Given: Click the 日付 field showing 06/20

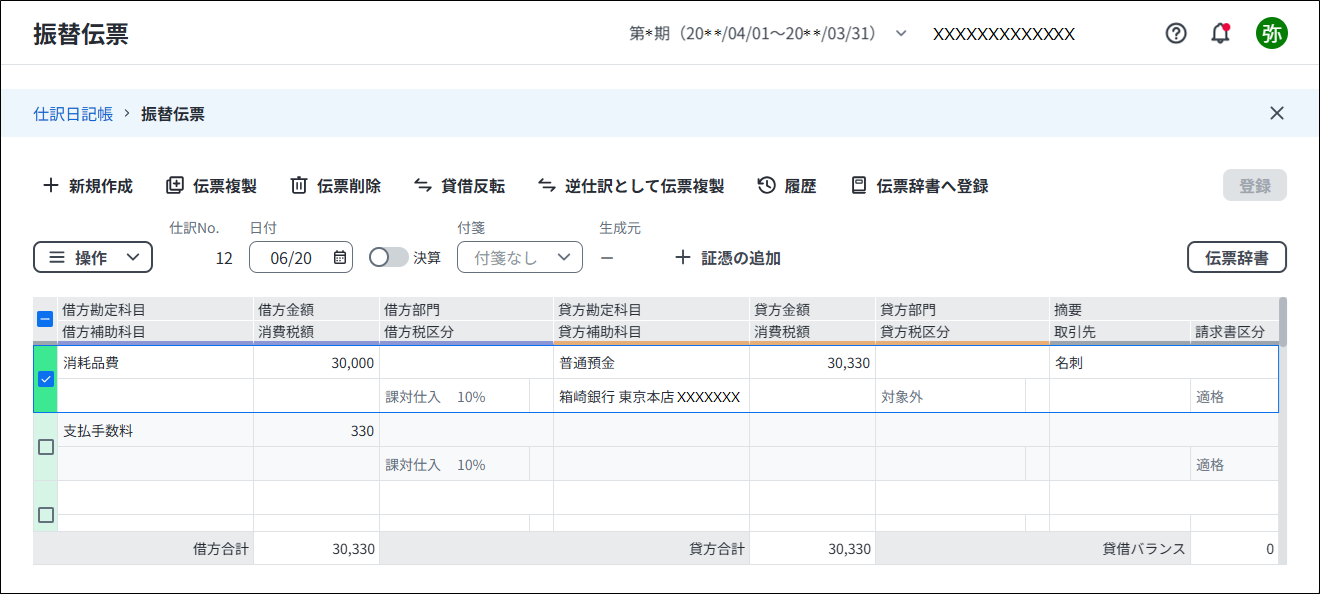Looking at the screenshot, I should [301, 257].
